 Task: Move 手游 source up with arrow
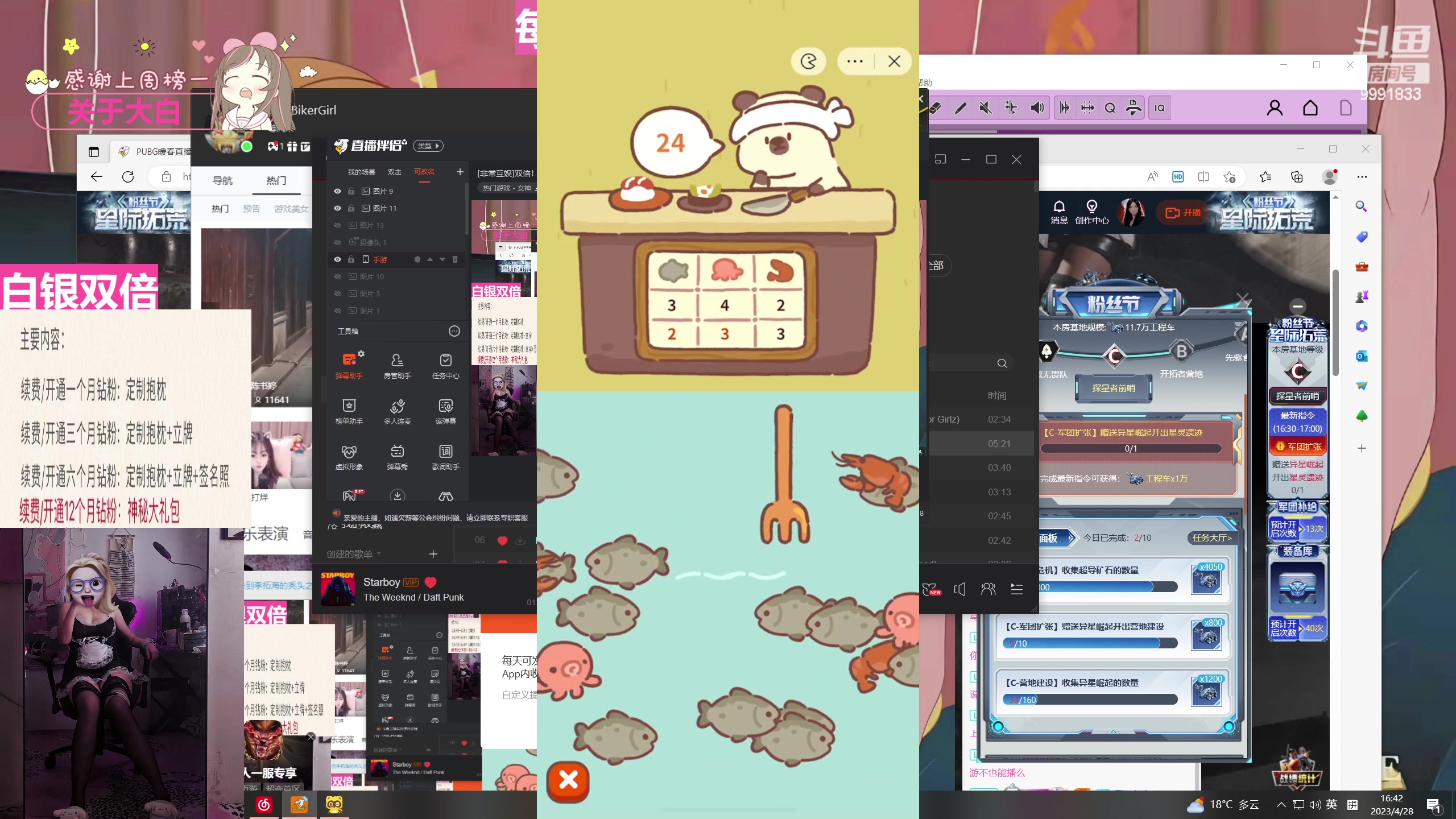[430, 259]
